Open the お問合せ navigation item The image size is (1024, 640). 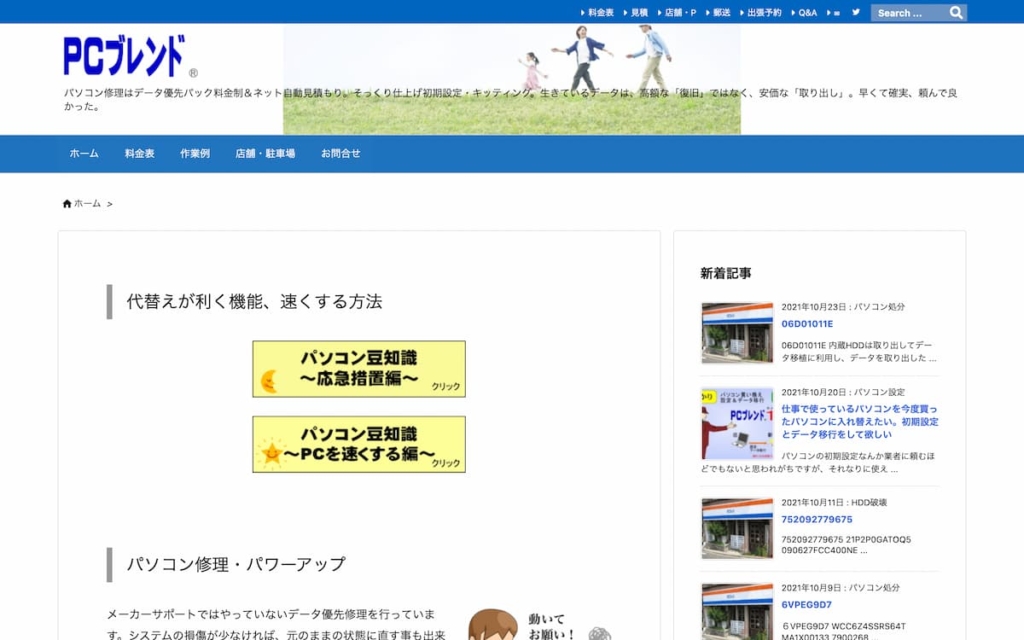(340, 153)
